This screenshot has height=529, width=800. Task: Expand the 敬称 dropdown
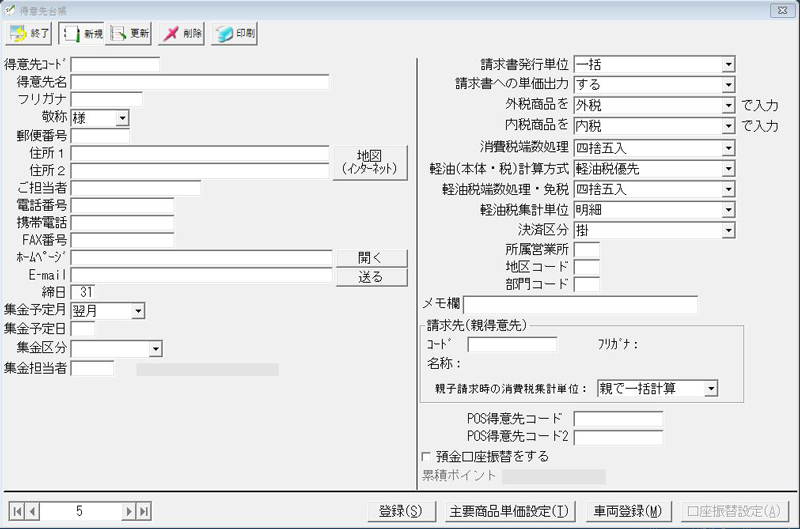pyautogui.click(x=122, y=119)
